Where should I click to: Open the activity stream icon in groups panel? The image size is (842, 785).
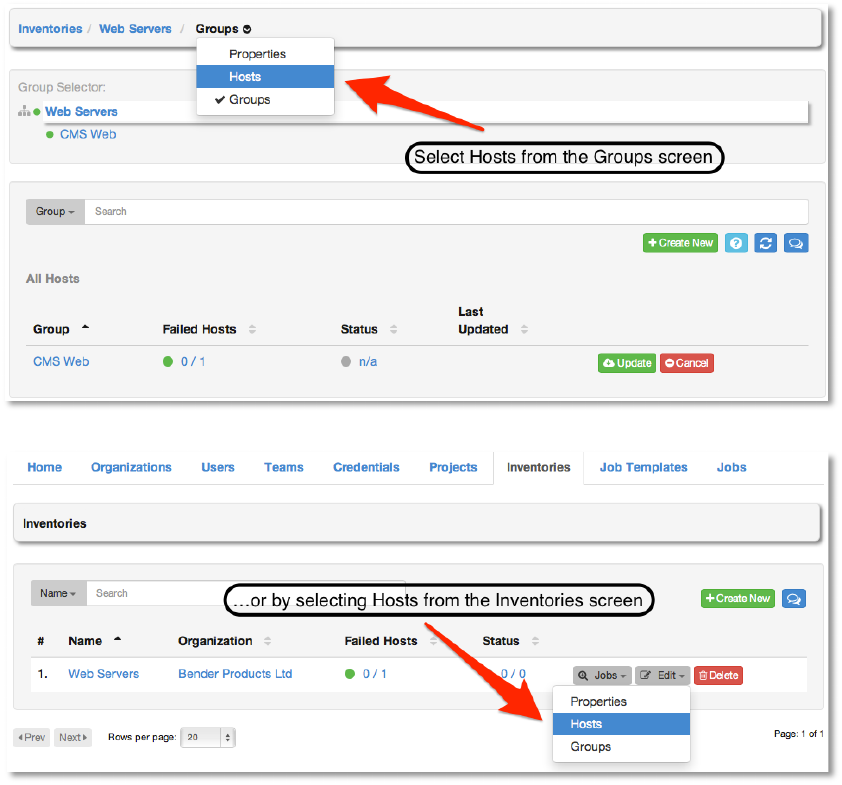[x=796, y=243]
